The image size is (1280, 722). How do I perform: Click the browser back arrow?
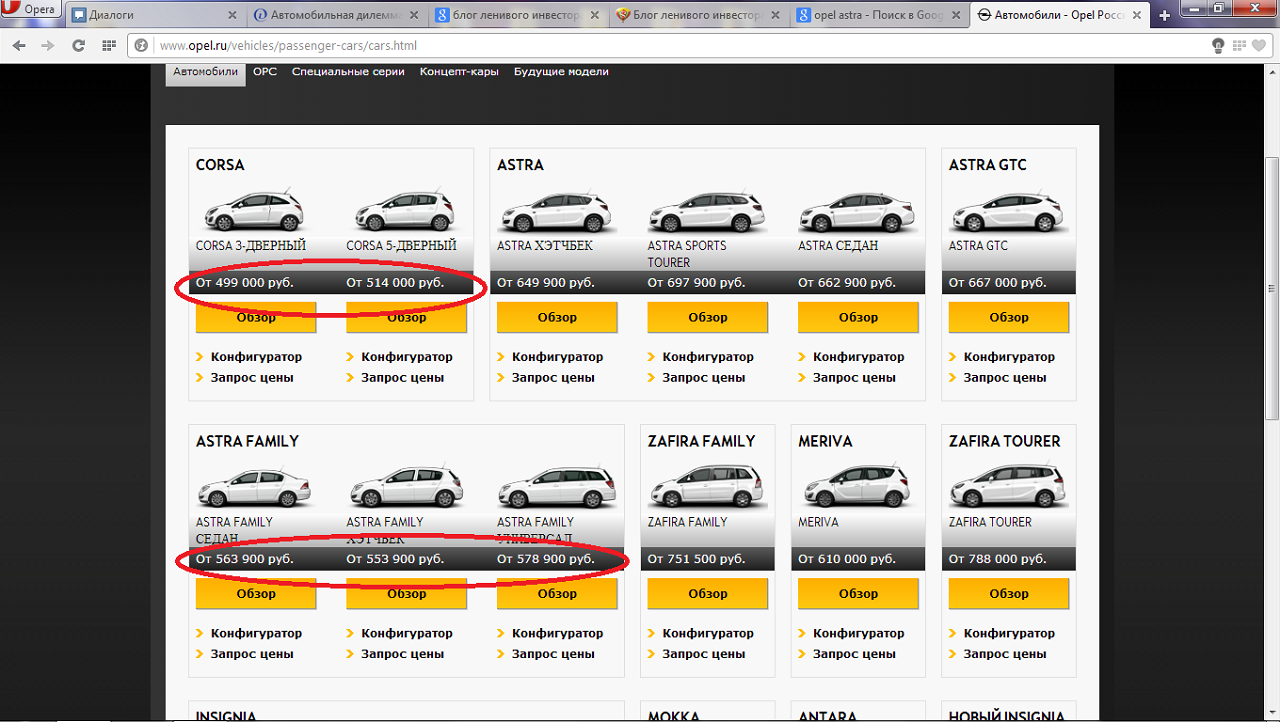pyautogui.click(x=20, y=46)
